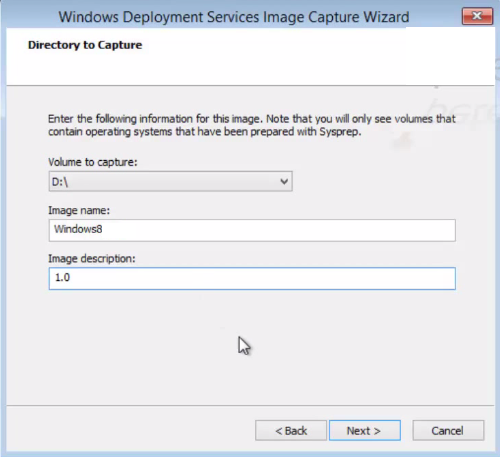Close the Image Capture Wizard window
The height and width of the screenshot is (457, 500).
[477, 16]
